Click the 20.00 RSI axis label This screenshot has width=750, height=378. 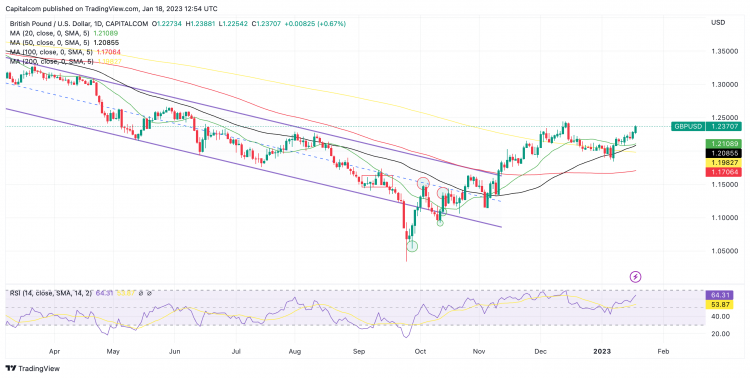(x=719, y=334)
